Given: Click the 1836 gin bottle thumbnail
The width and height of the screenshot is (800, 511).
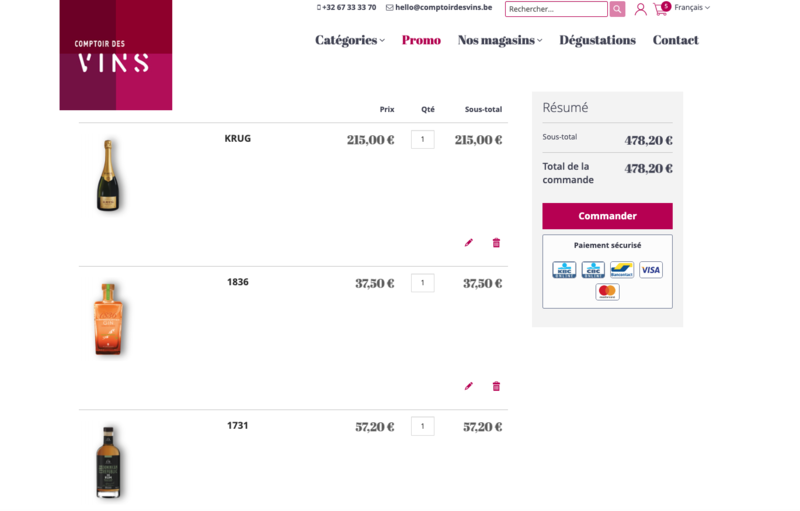Looking at the screenshot, I should 108,319.
